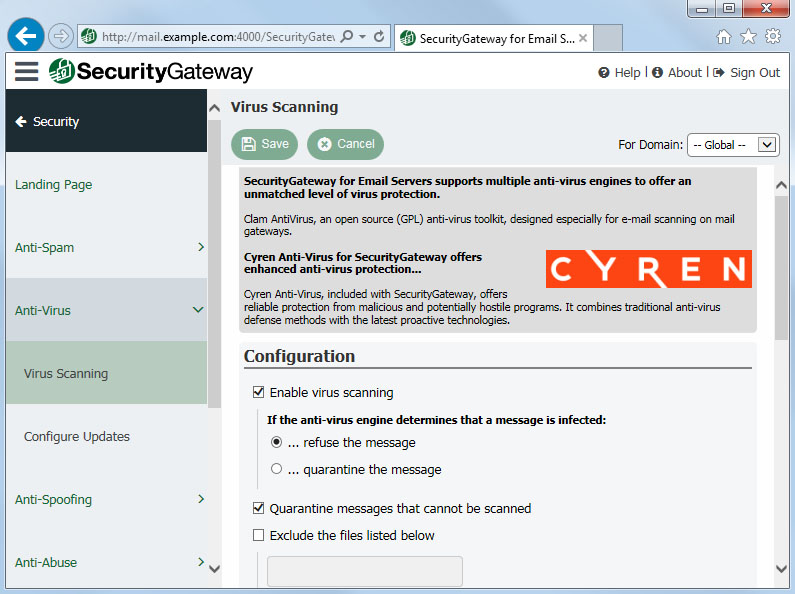This screenshot has height=594, width=795.
Task: Click the sidebar scrollbar thumb
Action: click(214, 264)
